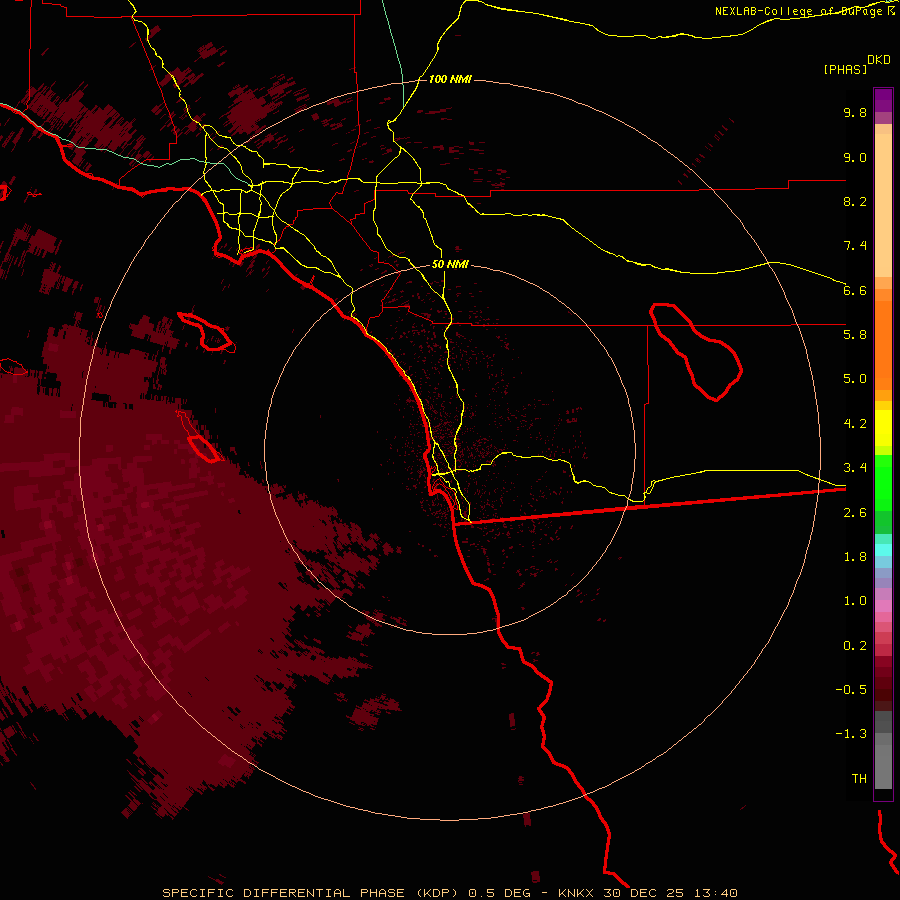Click the -0.5 legend value

tap(851, 690)
